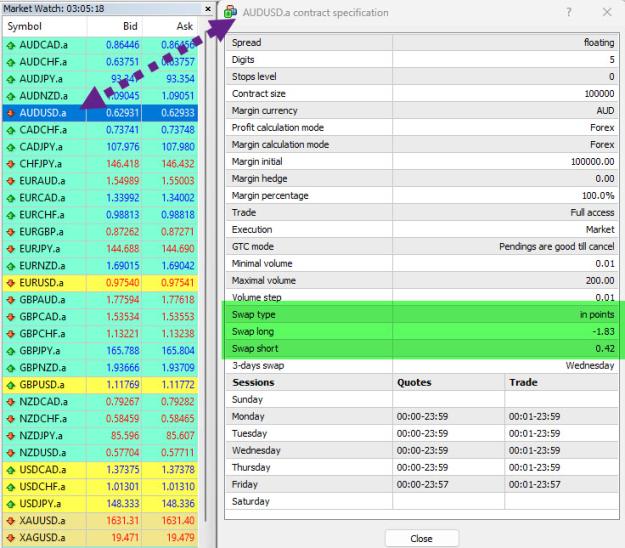Viewport: 625px width, 548px height.
Task: Click the XAUUSD.a bid price 1631.31
Action: tap(123, 521)
